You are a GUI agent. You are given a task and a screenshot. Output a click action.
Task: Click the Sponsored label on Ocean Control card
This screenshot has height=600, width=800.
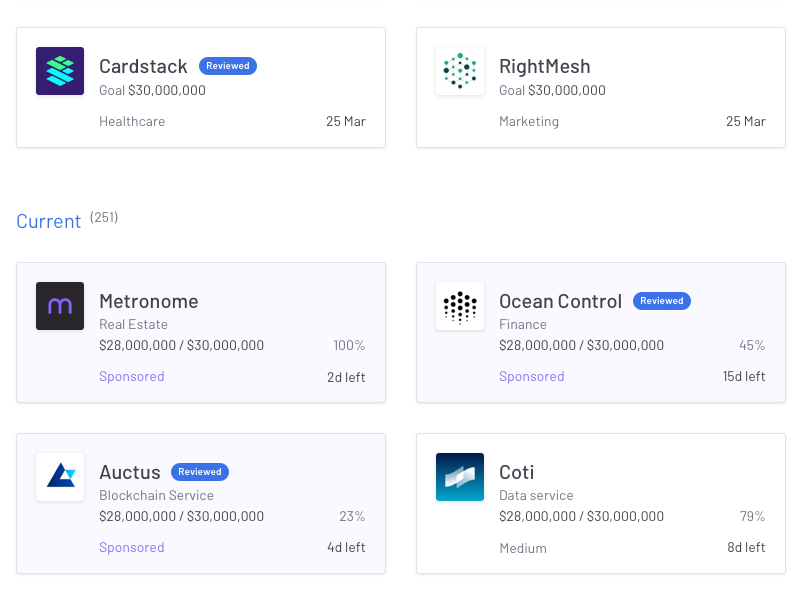coord(531,377)
